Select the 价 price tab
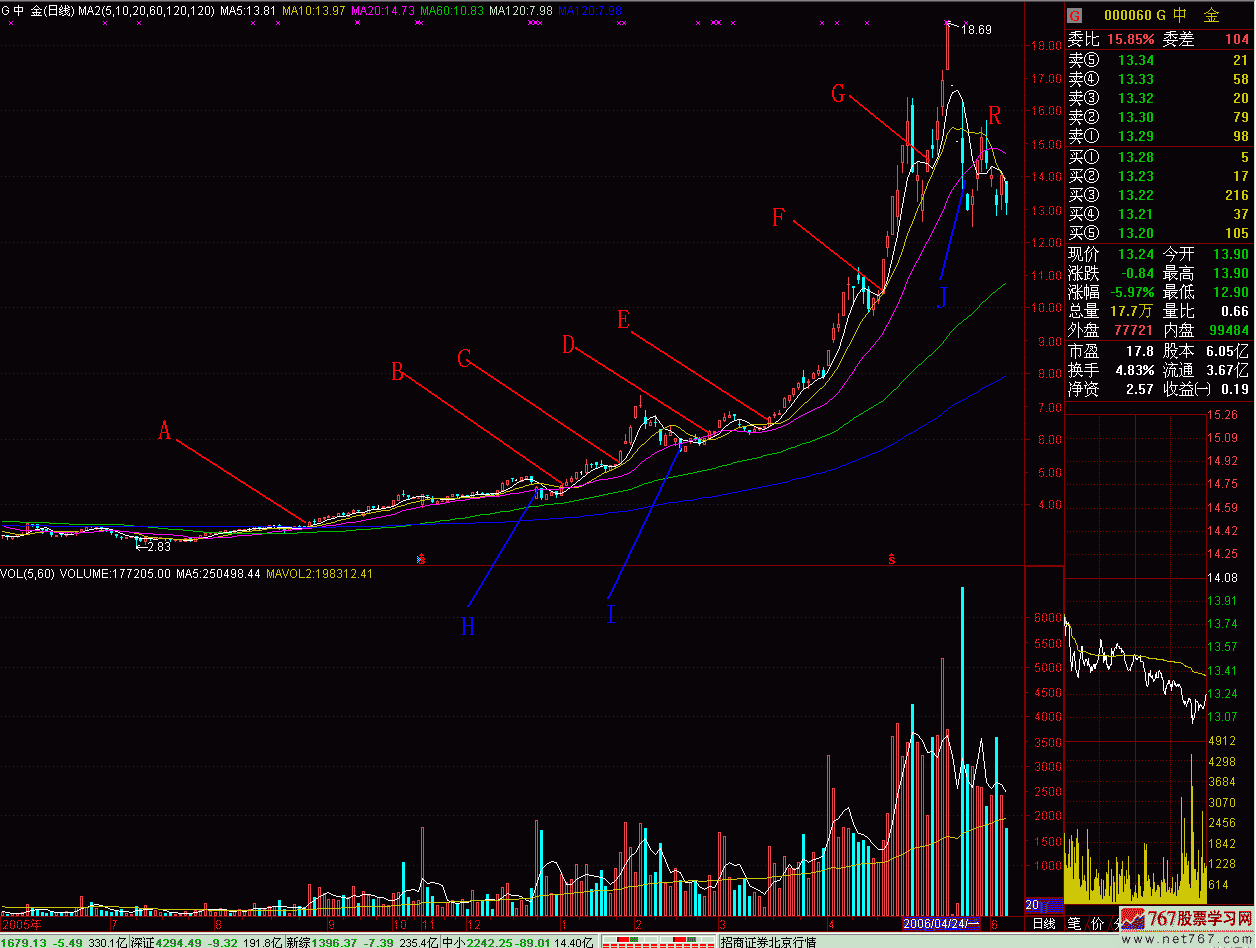 [1097, 922]
